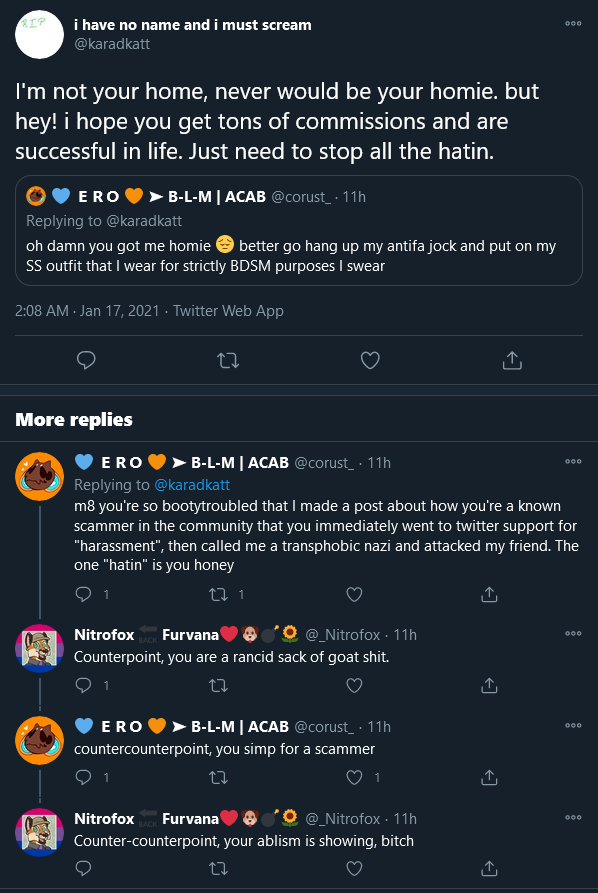
Task: Like the 'countercounterpoint' tweet with one like
Action: click(354, 777)
